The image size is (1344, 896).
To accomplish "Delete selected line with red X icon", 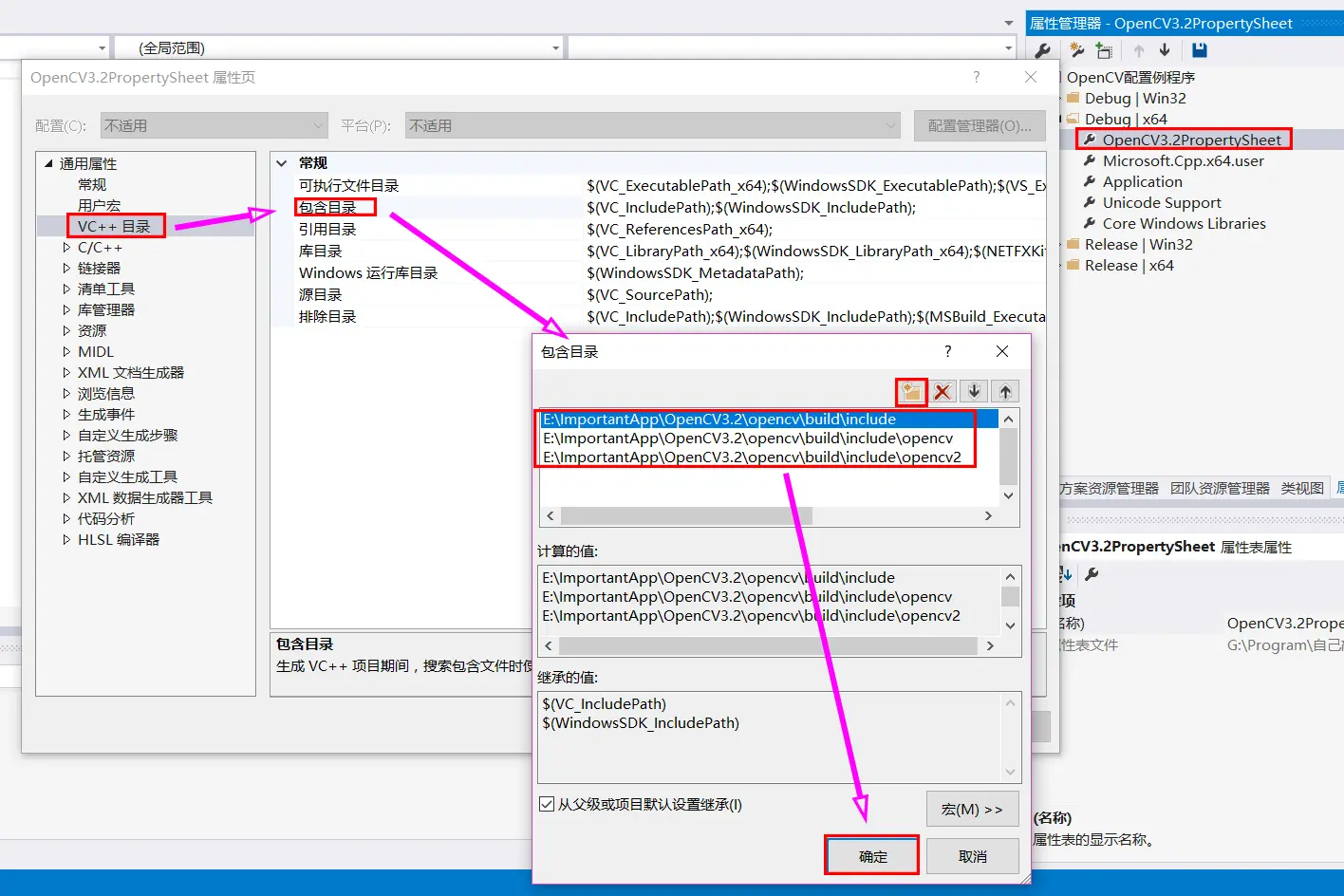I will click(x=943, y=391).
